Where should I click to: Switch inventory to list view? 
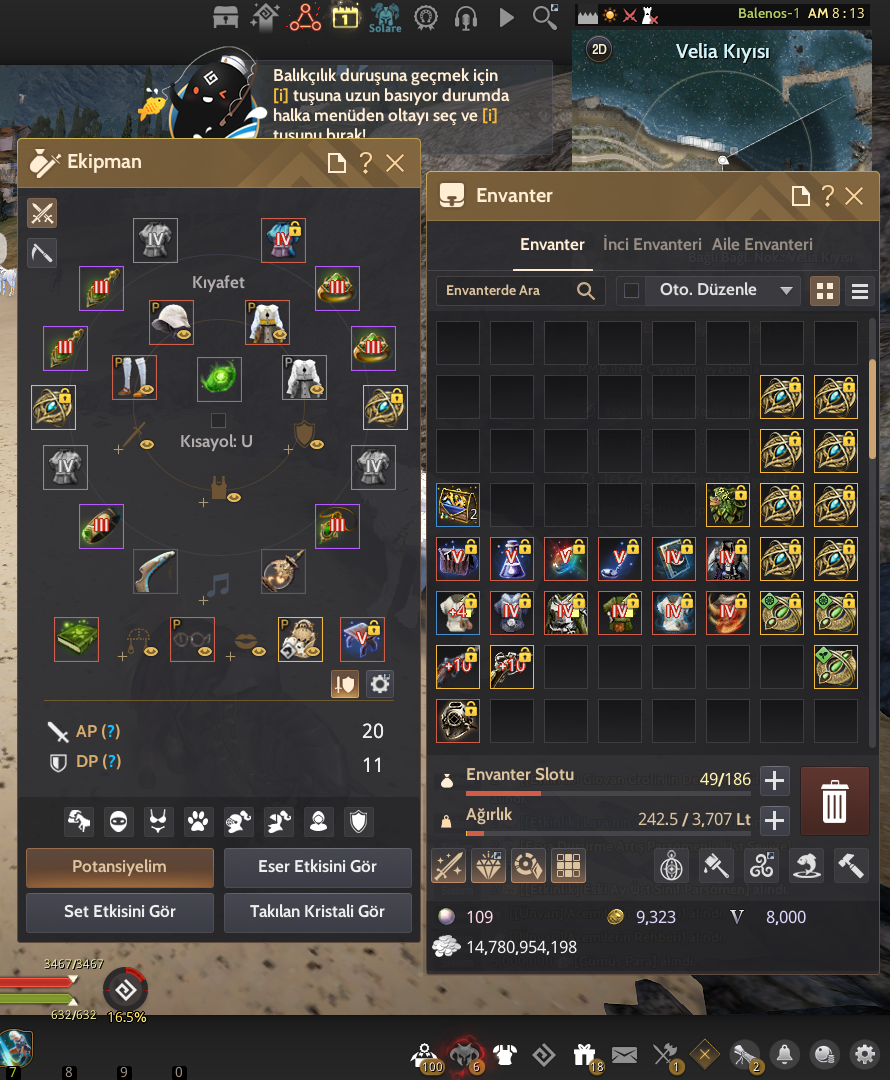tap(860, 291)
